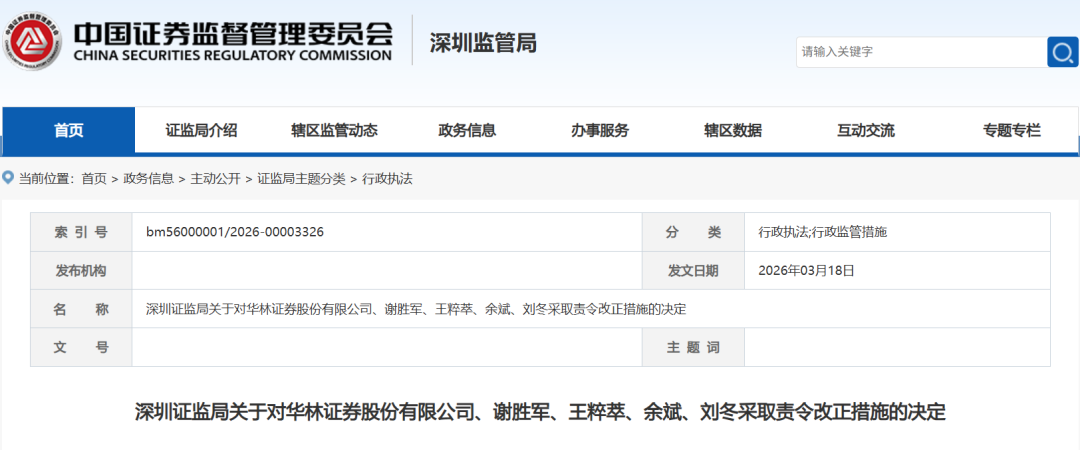The width and height of the screenshot is (1080, 450).
Task: Open the 证监局介绍 menu item
Action: pos(201,130)
